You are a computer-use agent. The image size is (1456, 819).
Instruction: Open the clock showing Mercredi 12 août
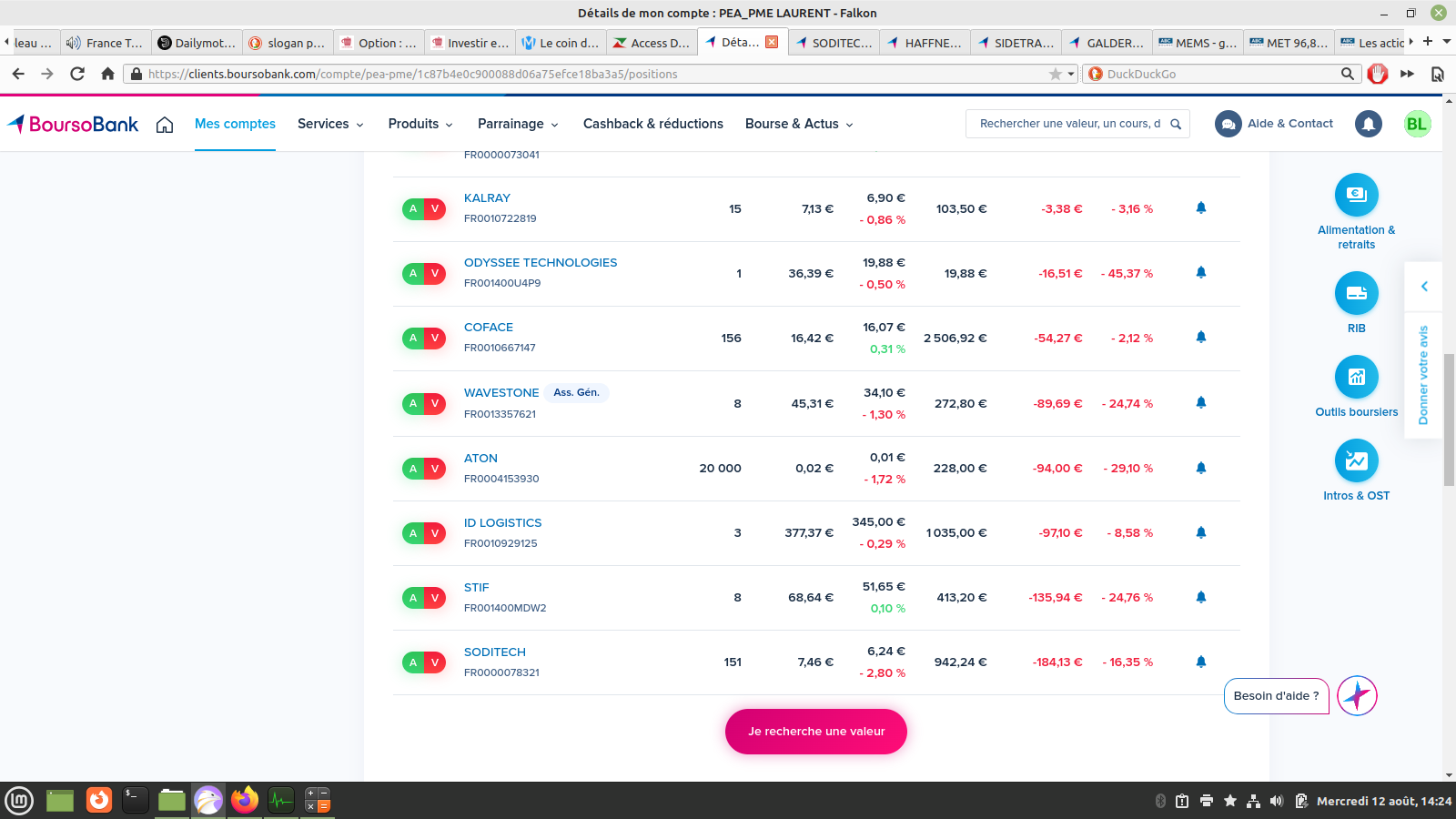click(x=1384, y=801)
